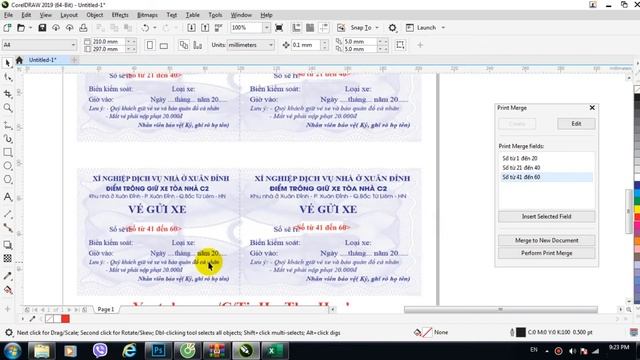
Task: Select the Page 1 tab
Action: tap(106, 309)
